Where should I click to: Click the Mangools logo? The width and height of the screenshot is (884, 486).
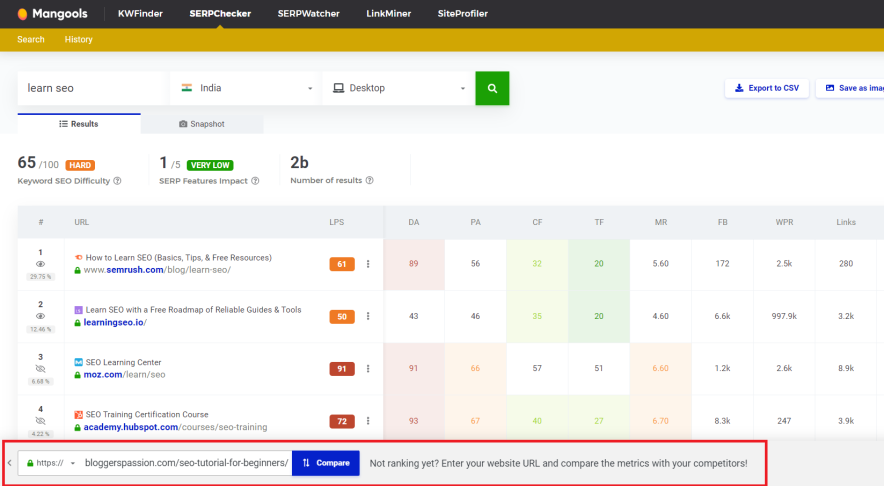[52, 14]
